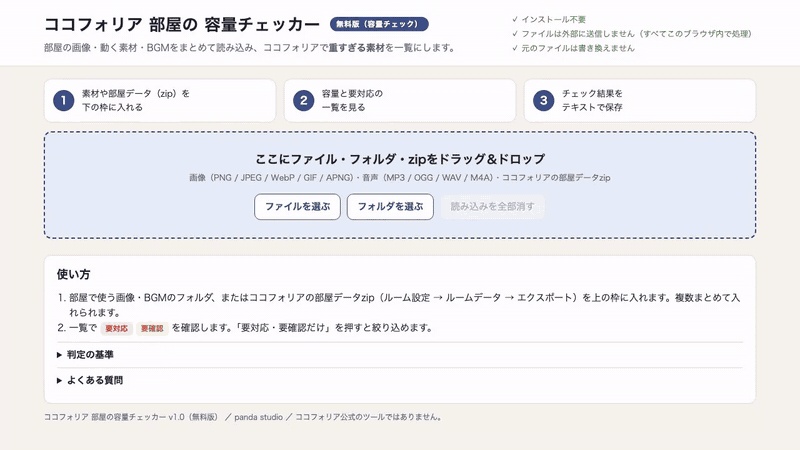Screen dimensions: 800x450
Task: Click the インストール不要 checkmark line
Action: (548, 19)
